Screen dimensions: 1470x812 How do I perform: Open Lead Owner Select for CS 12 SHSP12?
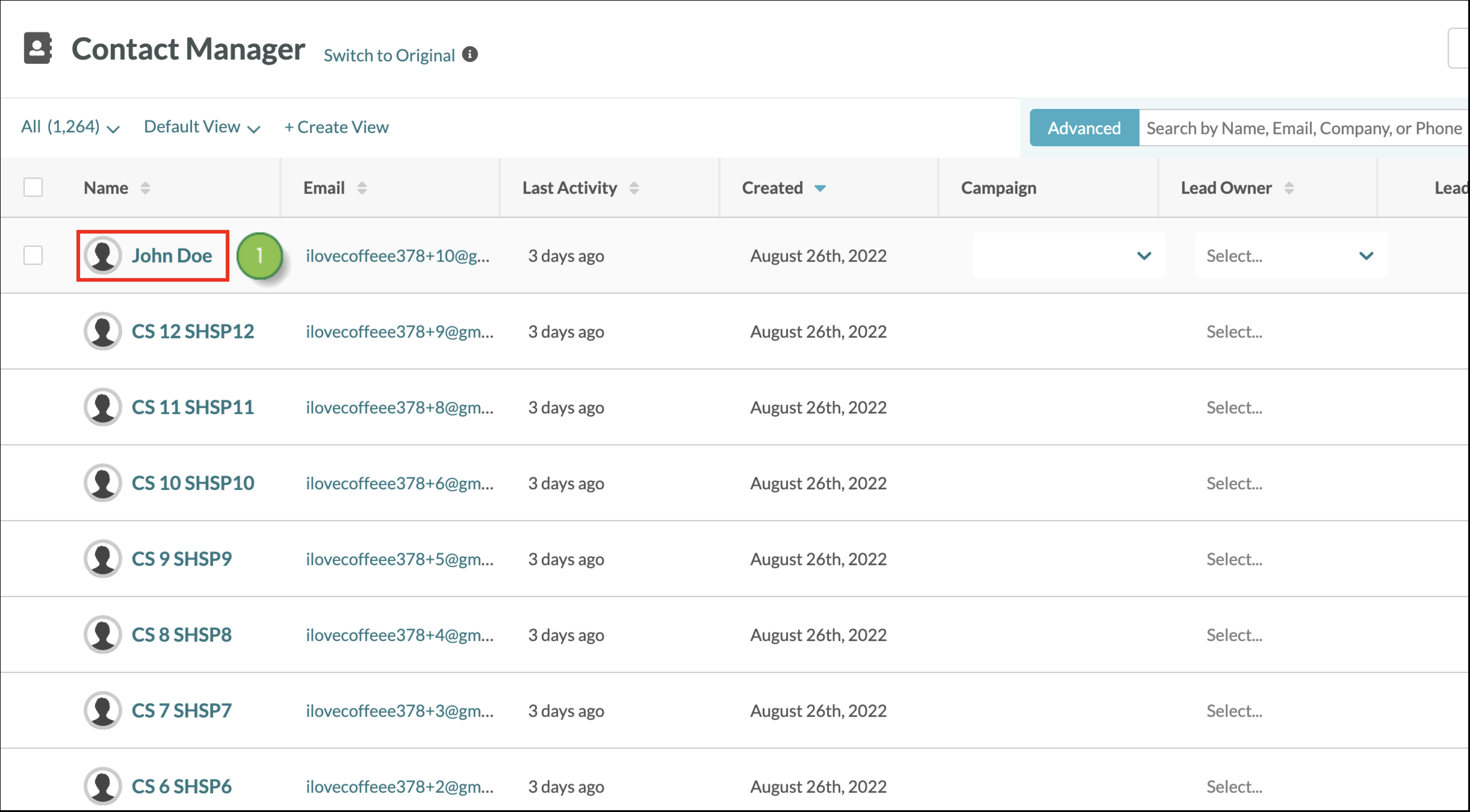pos(1234,332)
